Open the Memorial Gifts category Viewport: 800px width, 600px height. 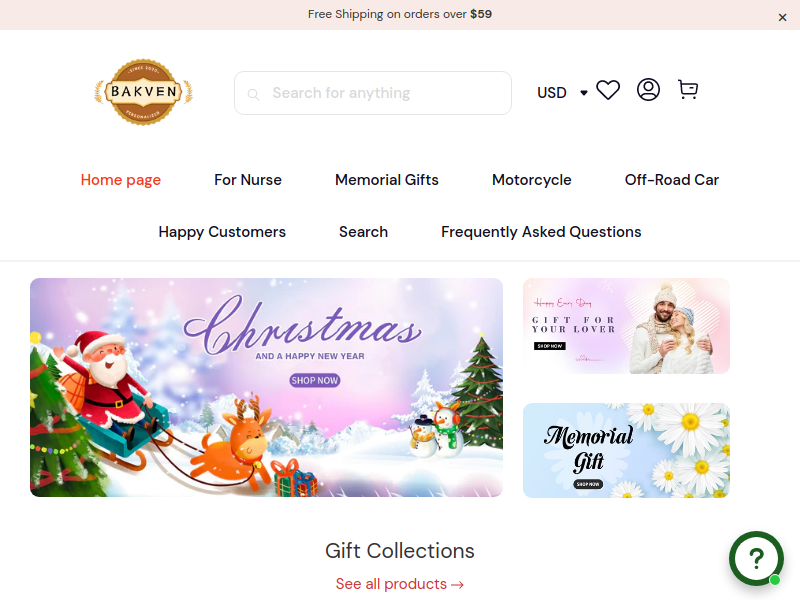click(x=387, y=180)
